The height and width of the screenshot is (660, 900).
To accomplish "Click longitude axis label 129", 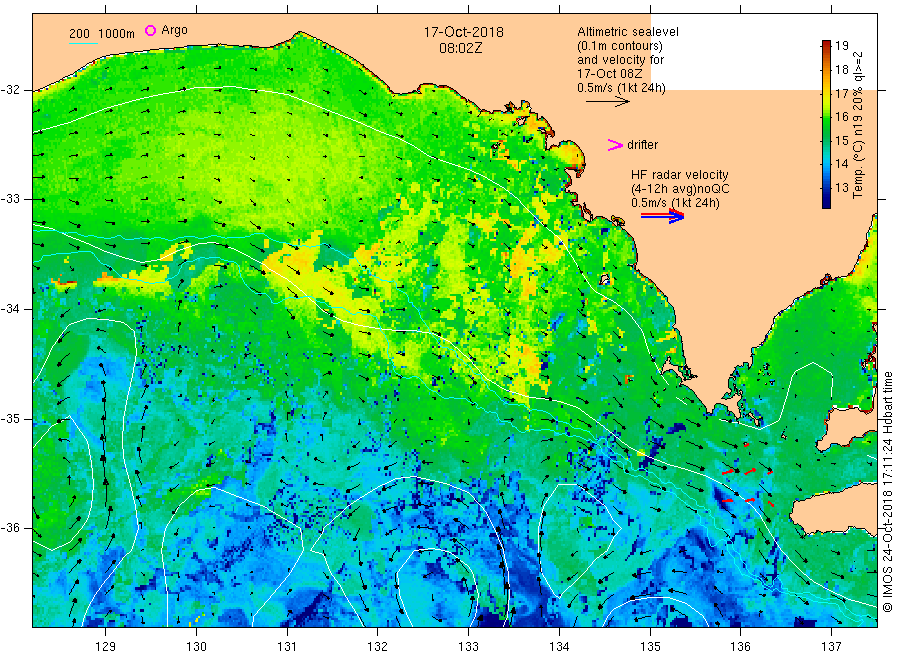I will pyautogui.click(x=106, y=646).
